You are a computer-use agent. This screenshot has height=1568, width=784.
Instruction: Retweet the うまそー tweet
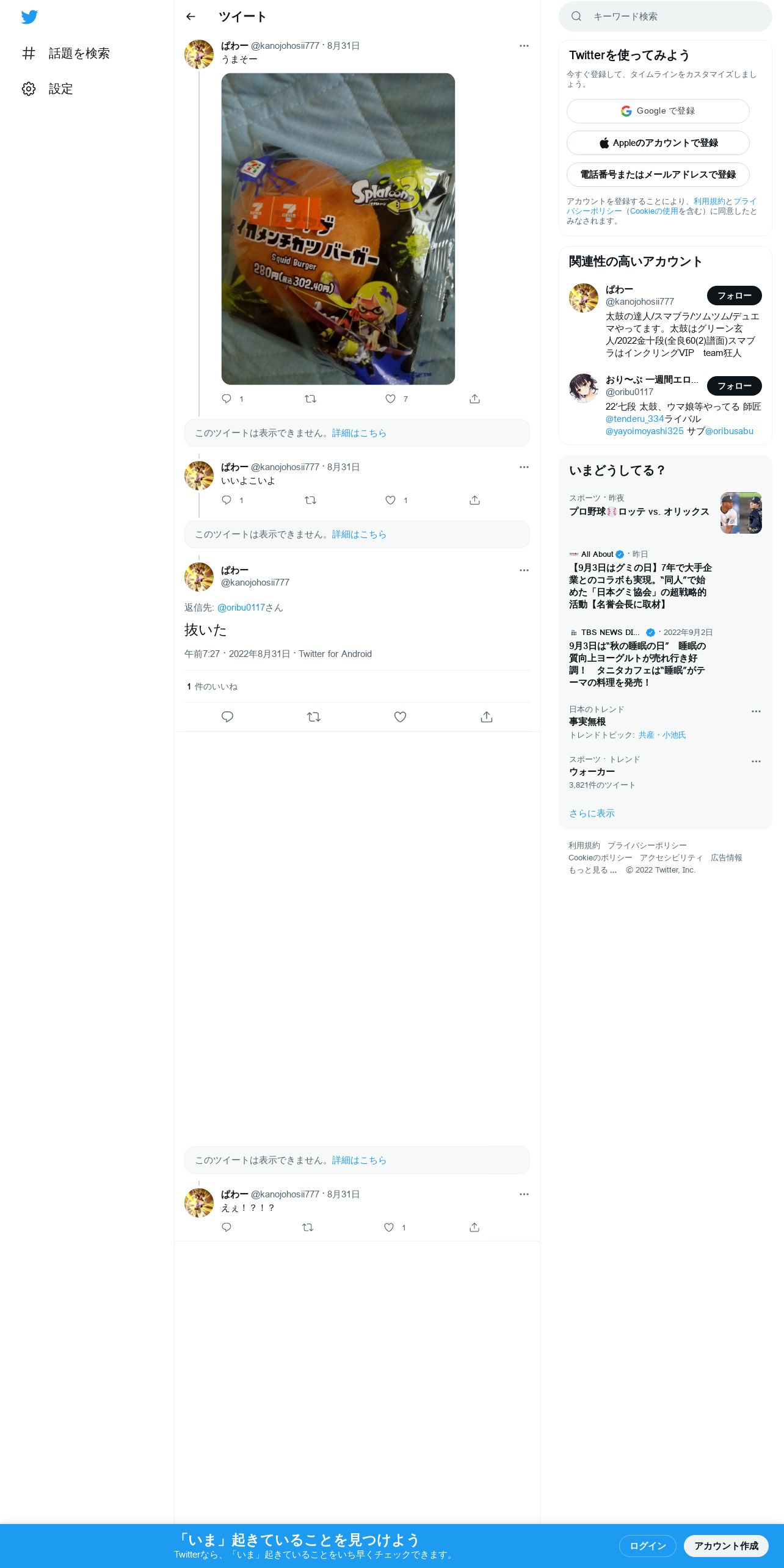pos(310,399)
